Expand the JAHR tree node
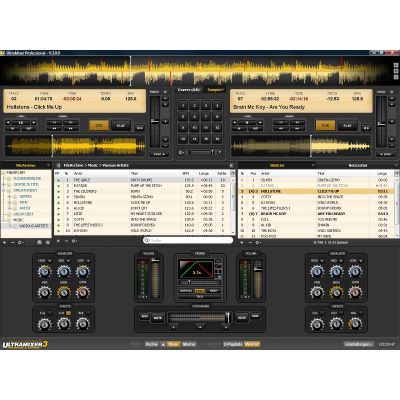 pos(10,202)
